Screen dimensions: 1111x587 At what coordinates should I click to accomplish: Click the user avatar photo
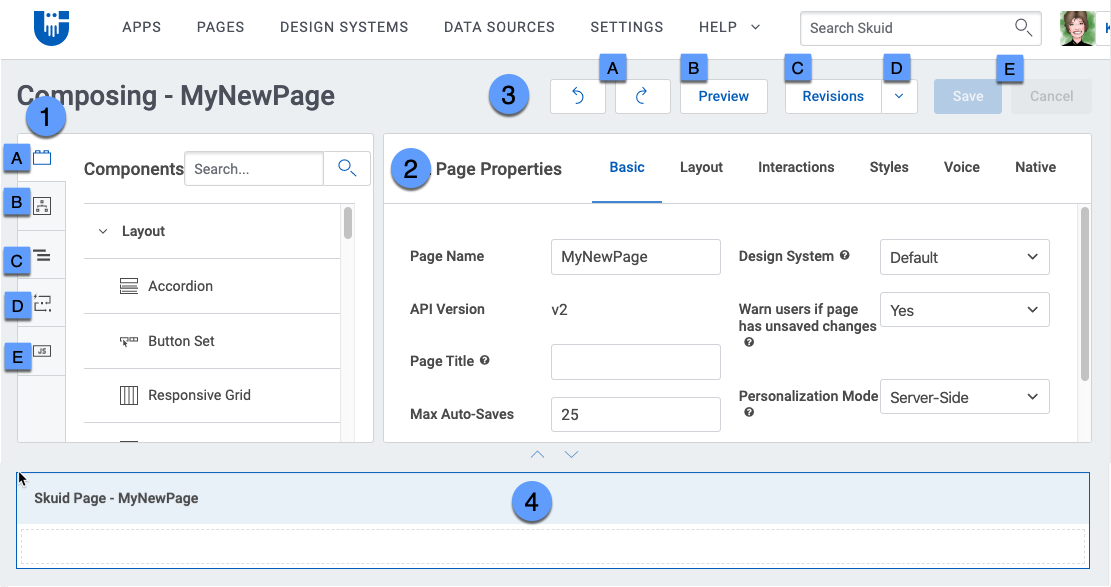pyautogui.click(x=1077, y=28)
